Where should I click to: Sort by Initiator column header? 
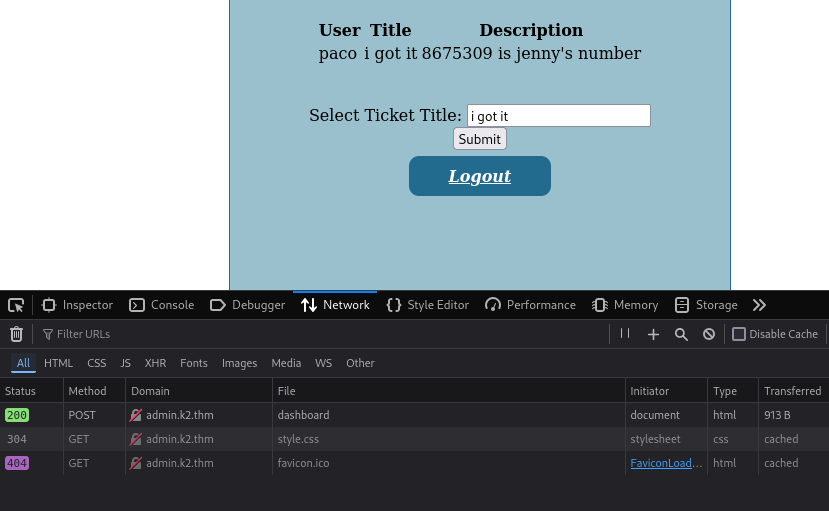click(666, 391)
